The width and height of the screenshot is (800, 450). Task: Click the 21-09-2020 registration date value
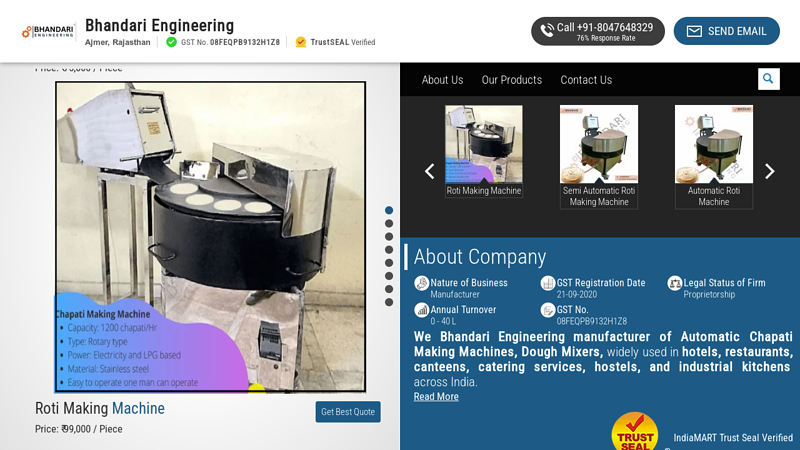(x=577, y=294)
